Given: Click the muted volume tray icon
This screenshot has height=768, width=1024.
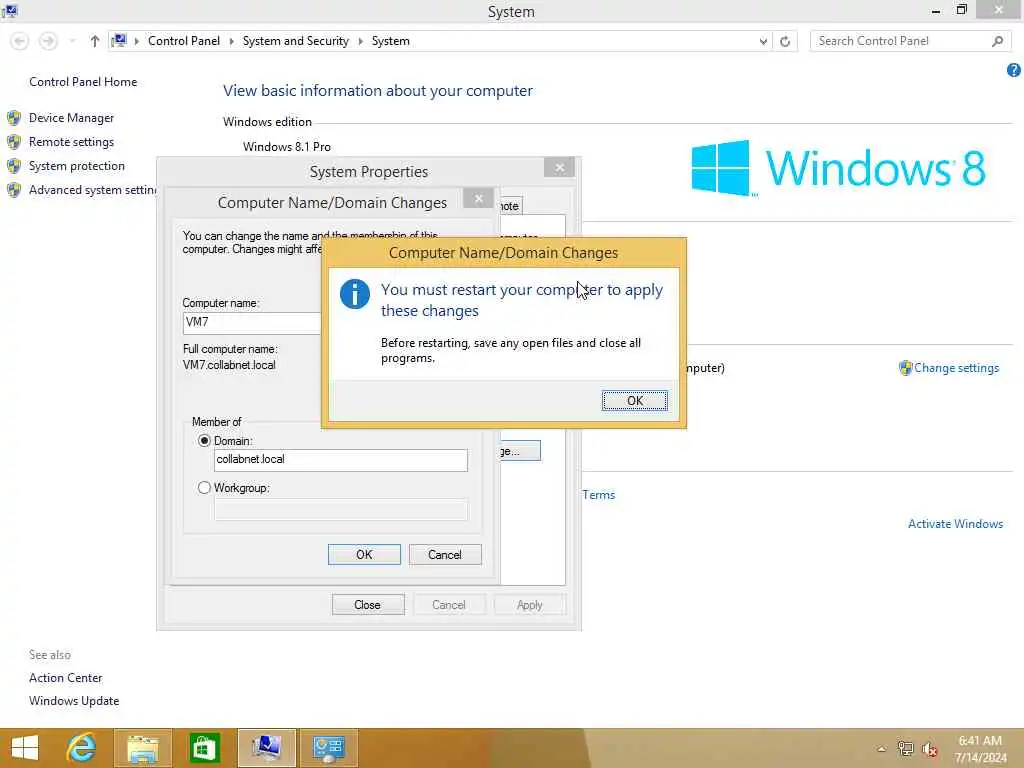Looking at the screenshot, I should pyautogui.click(x=929, y=749).
